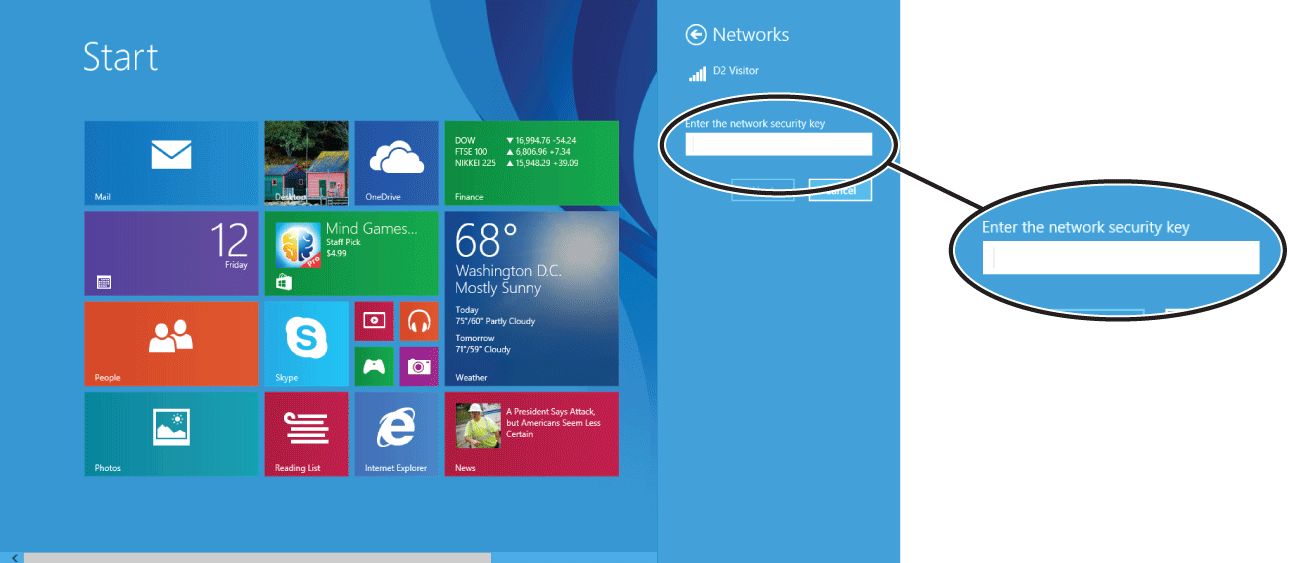Viewport: 1289px width, 563px height.
Task: Open the small Video tile
Action: pos(374,321)
